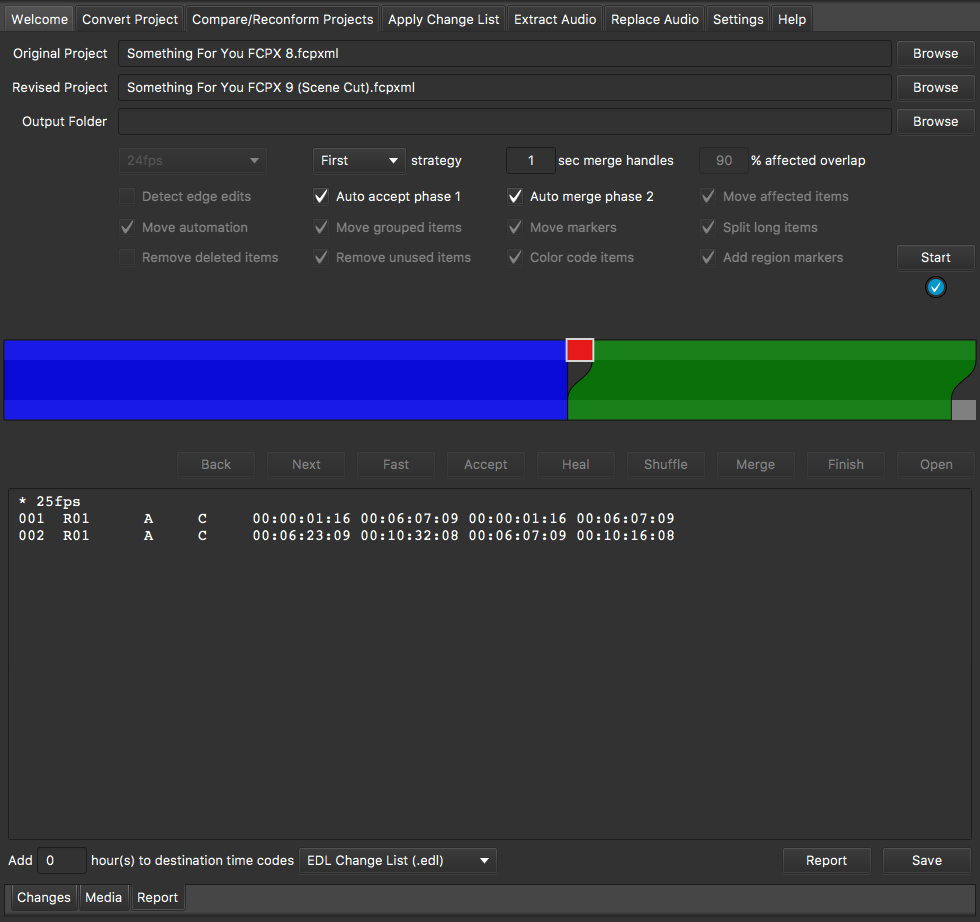Switch to Compare/Reconform Projects tab
Viewport: 980px width, 922px height.
282,19
